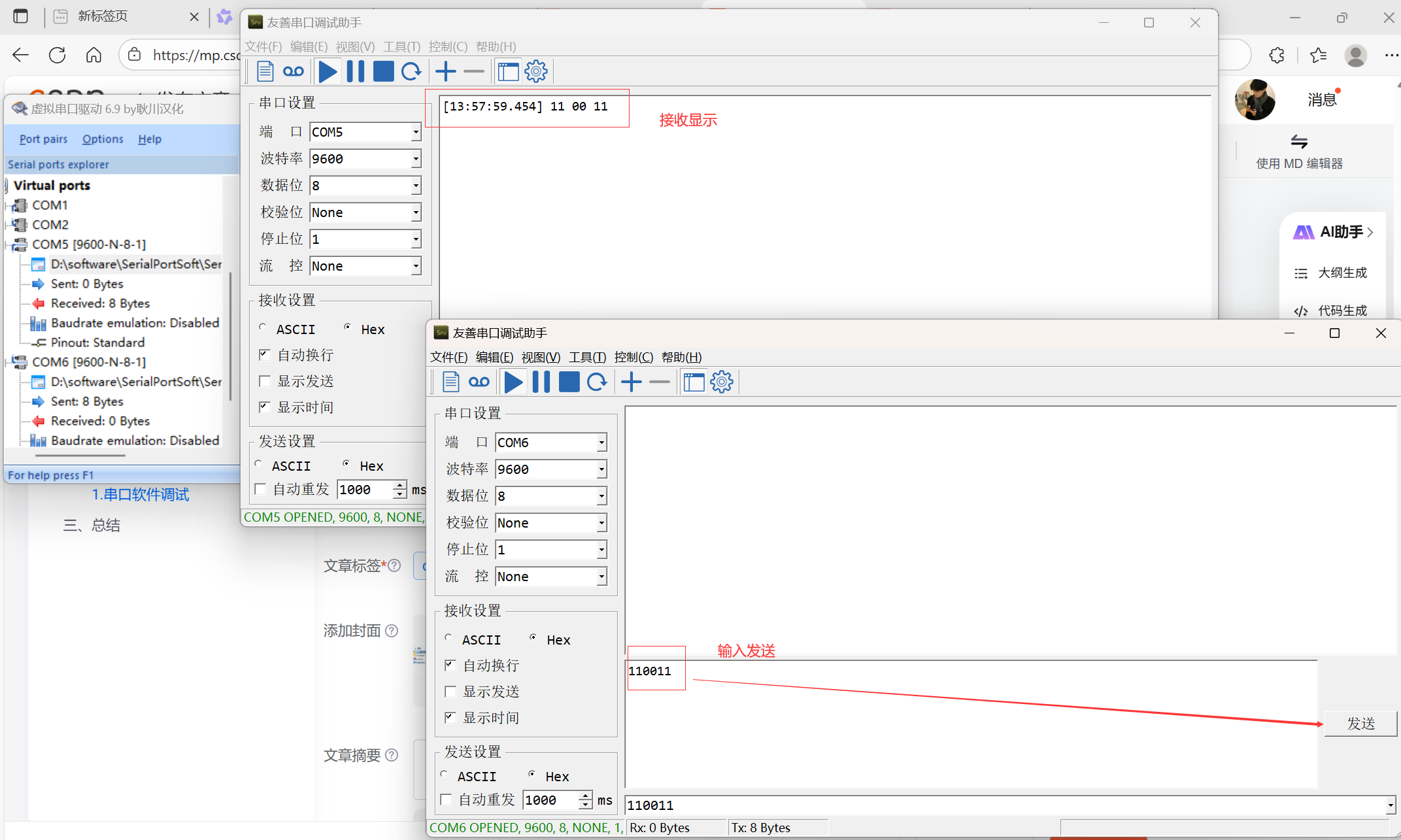The width and height of the screenshot is (1401, 840).
Task: Click the 发送 send button
Action: coord(1360,724)
